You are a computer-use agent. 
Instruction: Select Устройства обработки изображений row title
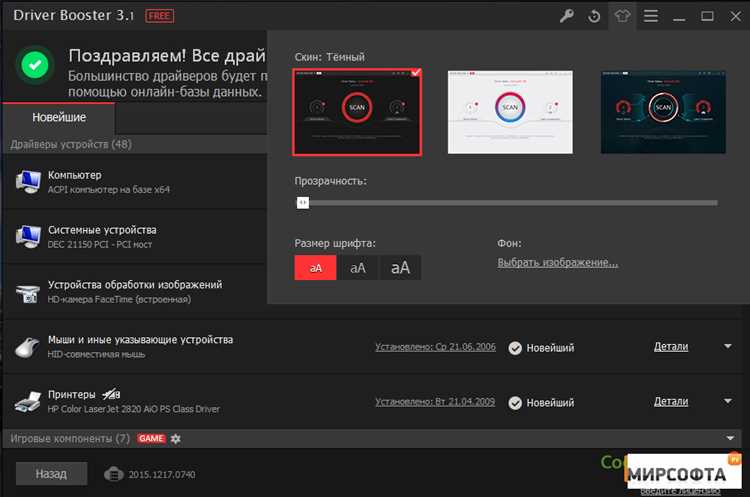point(135,285)
